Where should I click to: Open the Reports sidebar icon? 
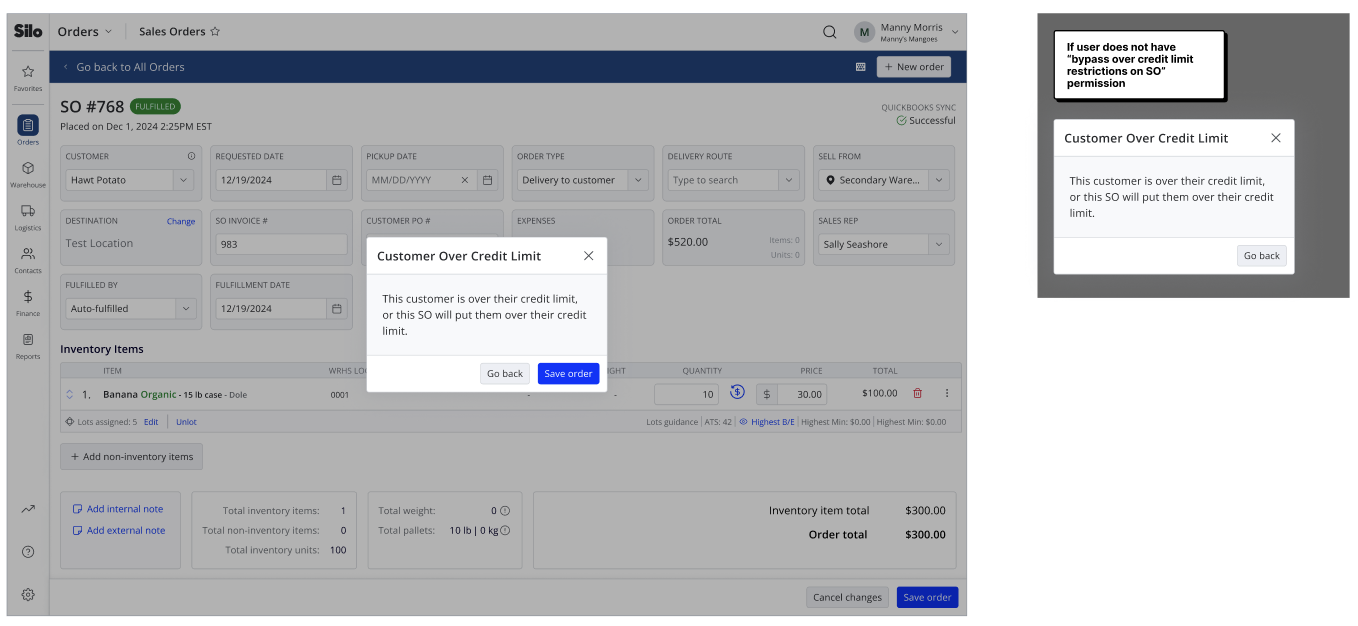click(x=28, y=345)
